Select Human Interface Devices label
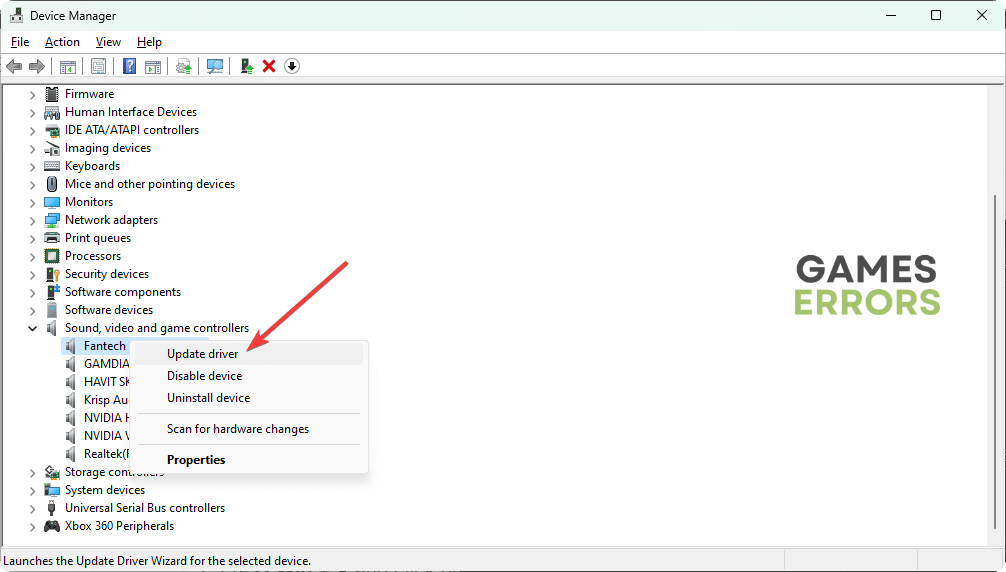 (131, 112)
